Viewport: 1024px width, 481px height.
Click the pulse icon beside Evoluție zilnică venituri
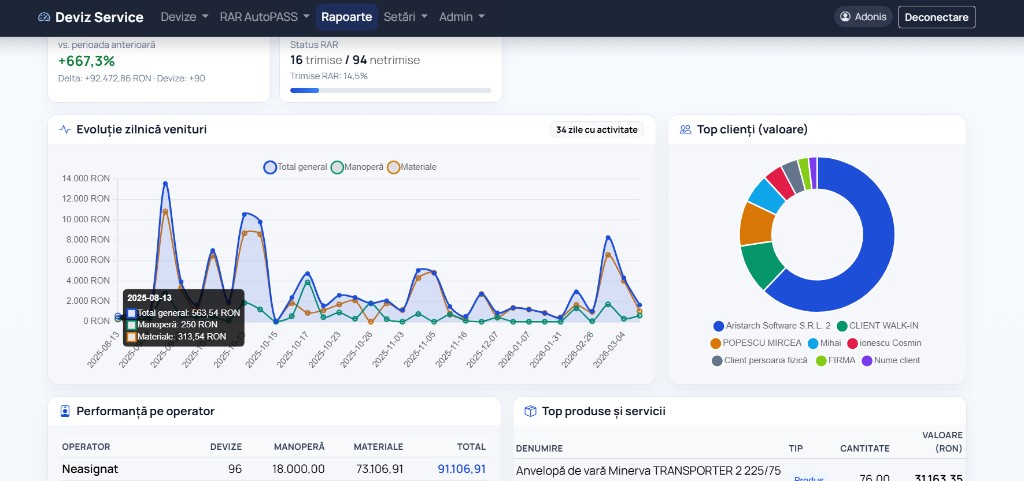pyautogui.click(x=65, y=129)
